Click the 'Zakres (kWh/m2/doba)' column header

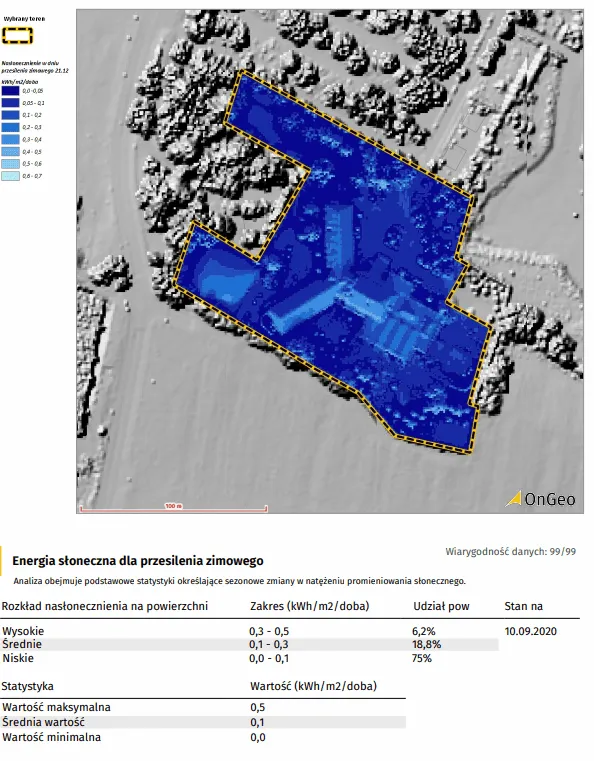310,606
